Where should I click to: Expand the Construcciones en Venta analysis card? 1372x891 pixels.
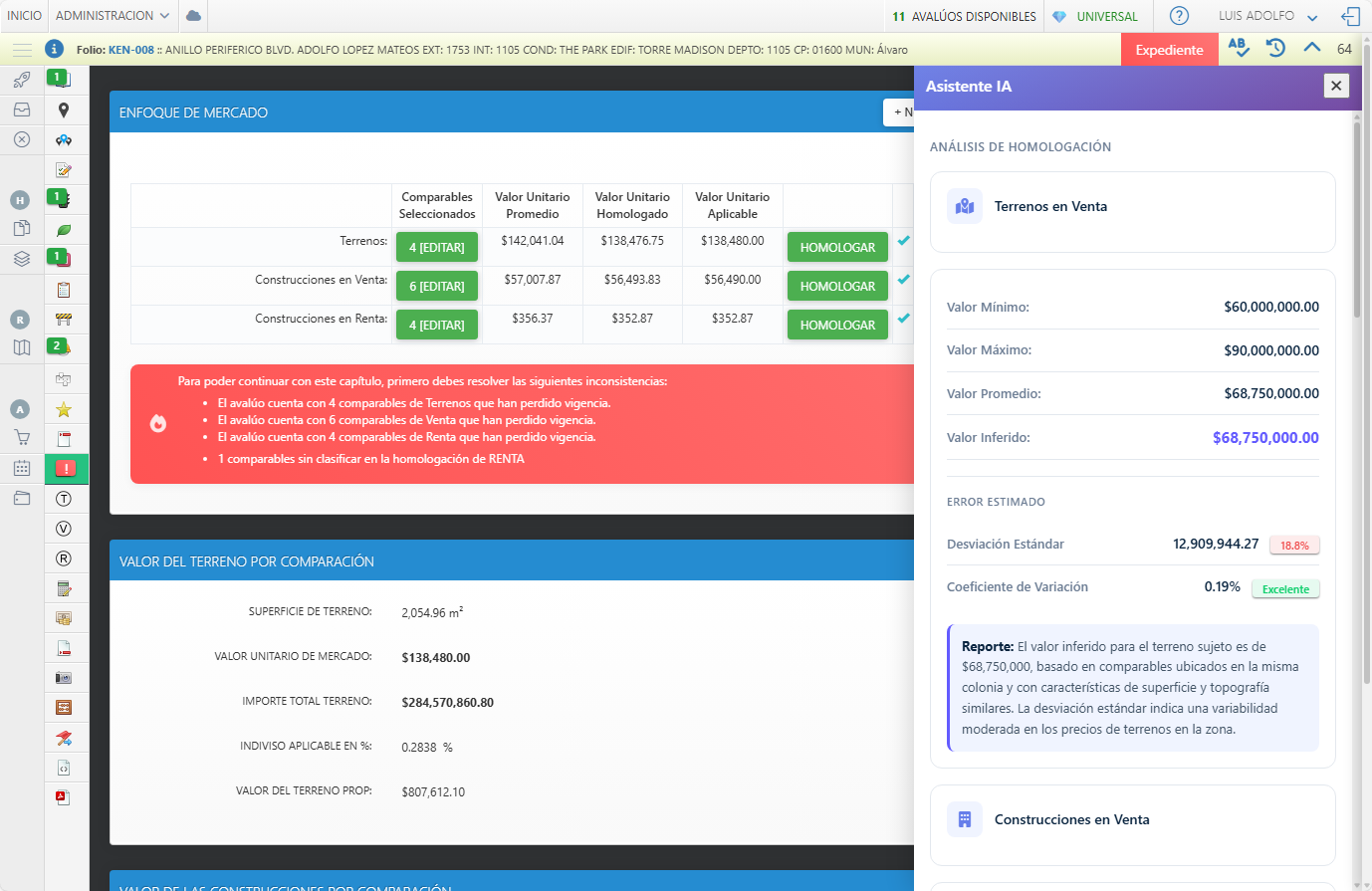click(1132, 820)
